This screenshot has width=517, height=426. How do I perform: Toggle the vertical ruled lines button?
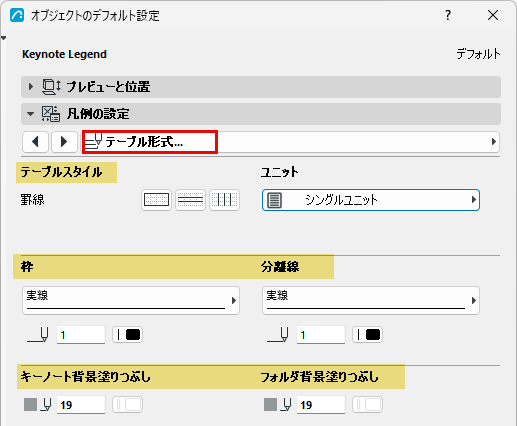[x=224, y=200]
